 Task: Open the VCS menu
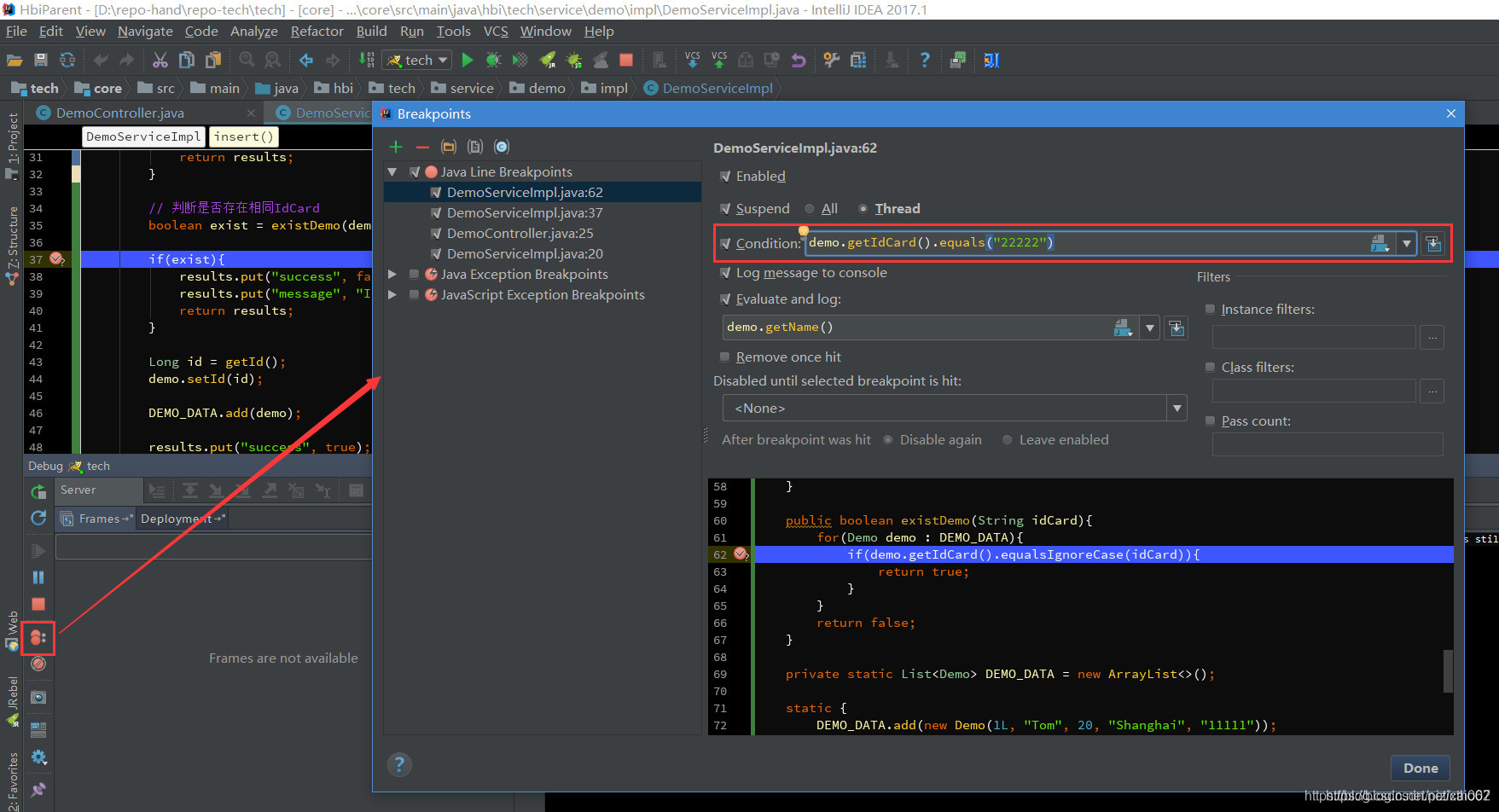[x=496, y=32]
